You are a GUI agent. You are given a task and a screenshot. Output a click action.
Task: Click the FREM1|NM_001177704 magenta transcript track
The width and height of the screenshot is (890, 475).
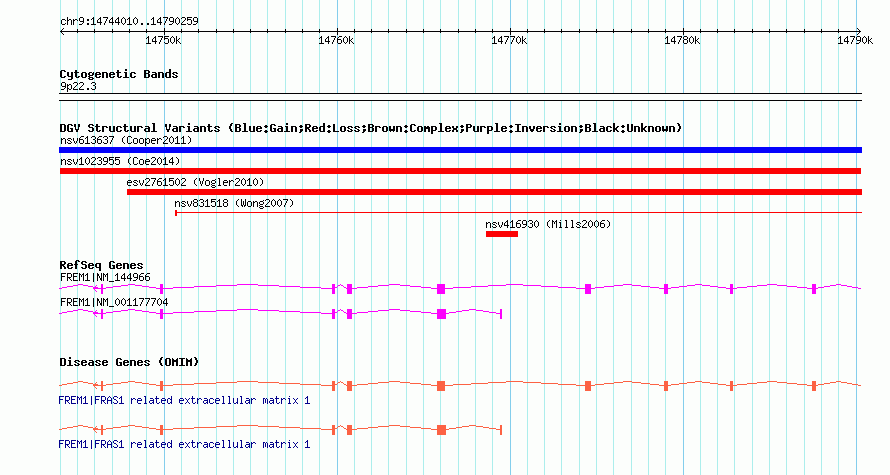pyautogui.click(x=280, y=313)
